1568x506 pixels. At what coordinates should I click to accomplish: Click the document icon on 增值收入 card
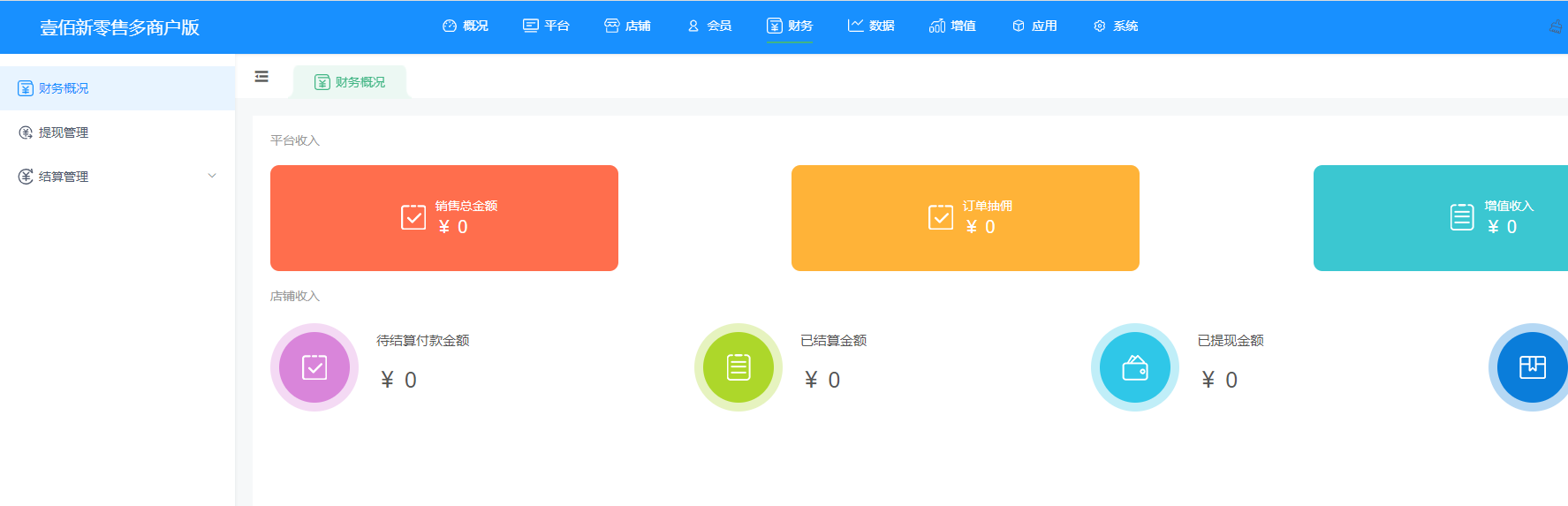point(1462,217)
